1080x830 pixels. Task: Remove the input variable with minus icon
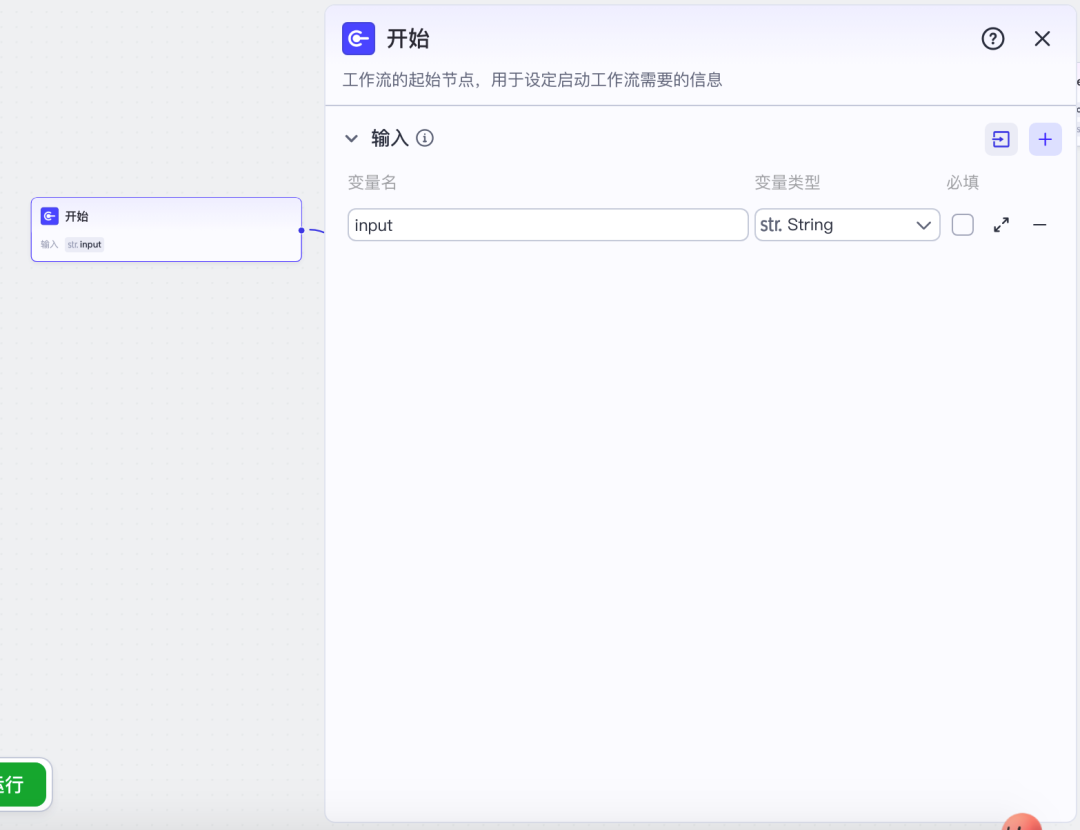pos(1039,225)
